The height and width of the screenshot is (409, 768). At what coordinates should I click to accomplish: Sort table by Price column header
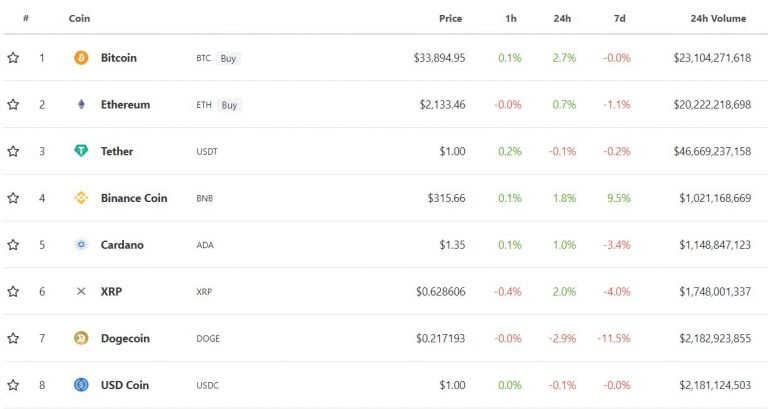[x=451, y=19]
